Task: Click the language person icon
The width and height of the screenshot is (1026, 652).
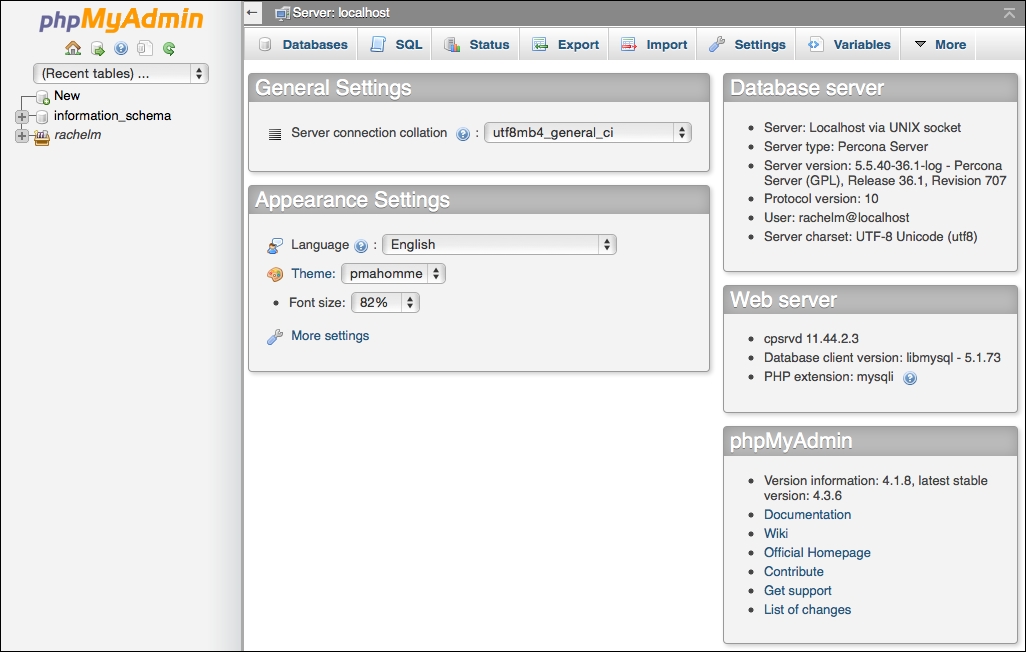Action: point(275,245)
